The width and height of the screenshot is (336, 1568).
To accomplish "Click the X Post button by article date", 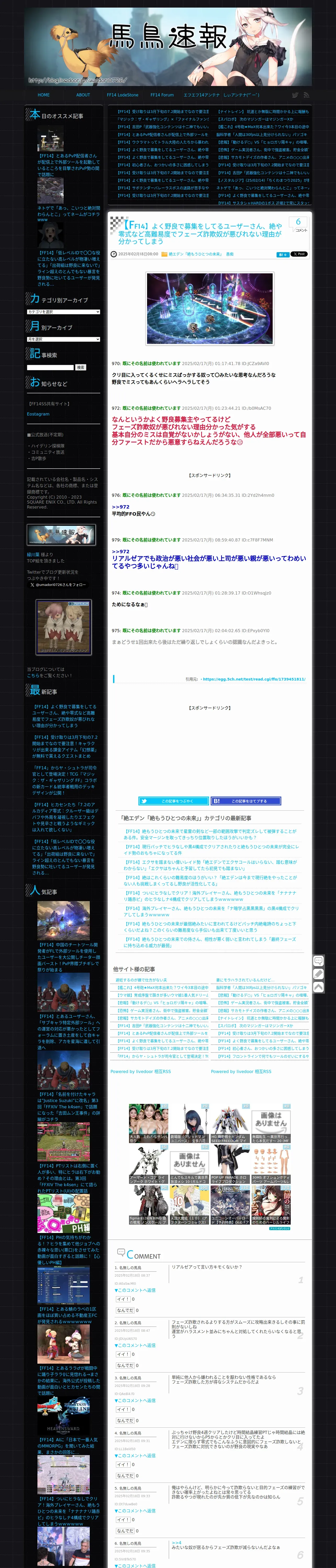I will point(299,254).
